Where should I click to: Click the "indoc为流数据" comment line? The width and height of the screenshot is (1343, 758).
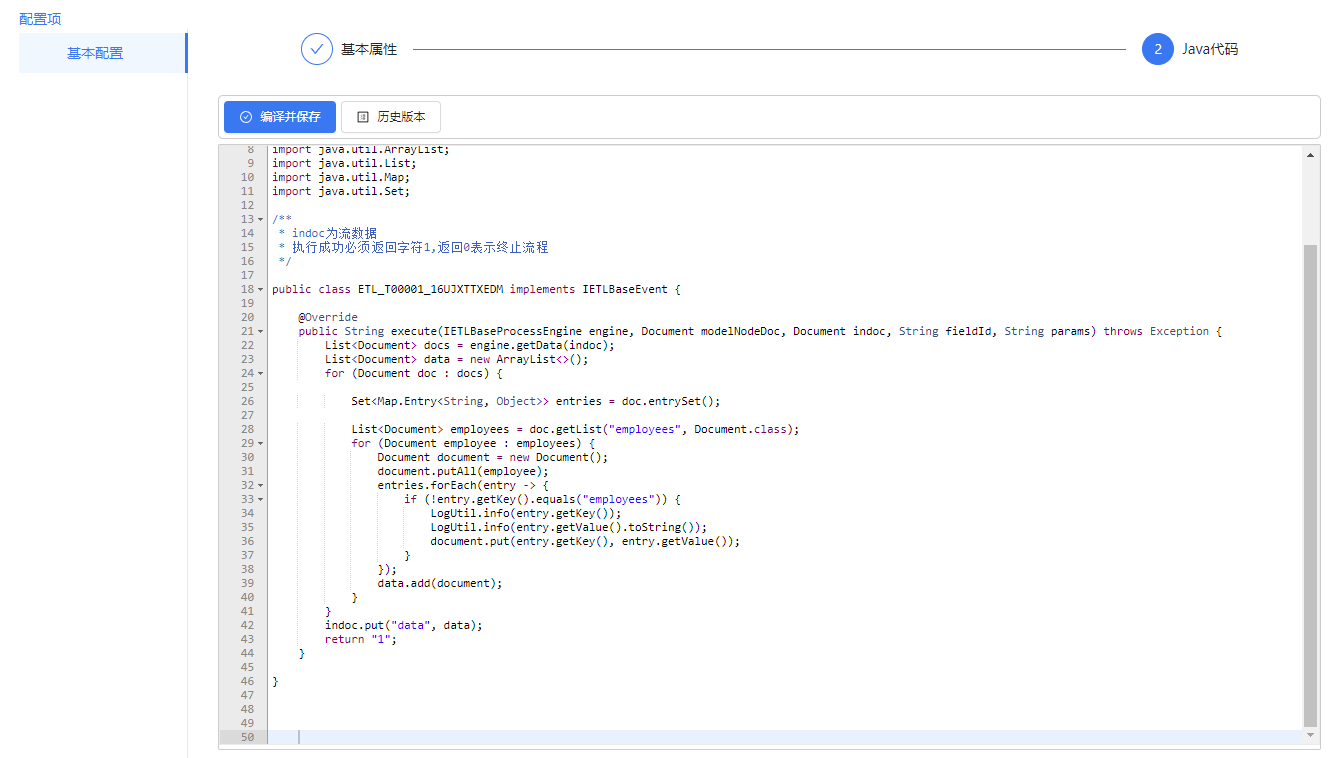[x=328, y=233]
